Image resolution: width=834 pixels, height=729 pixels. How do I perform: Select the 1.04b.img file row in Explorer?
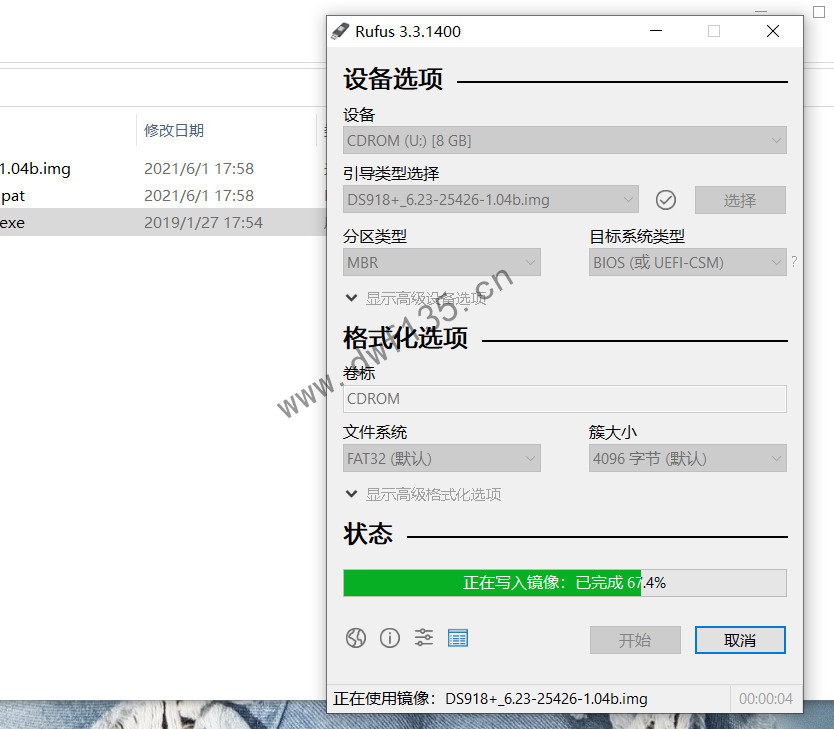pos(162,169)
